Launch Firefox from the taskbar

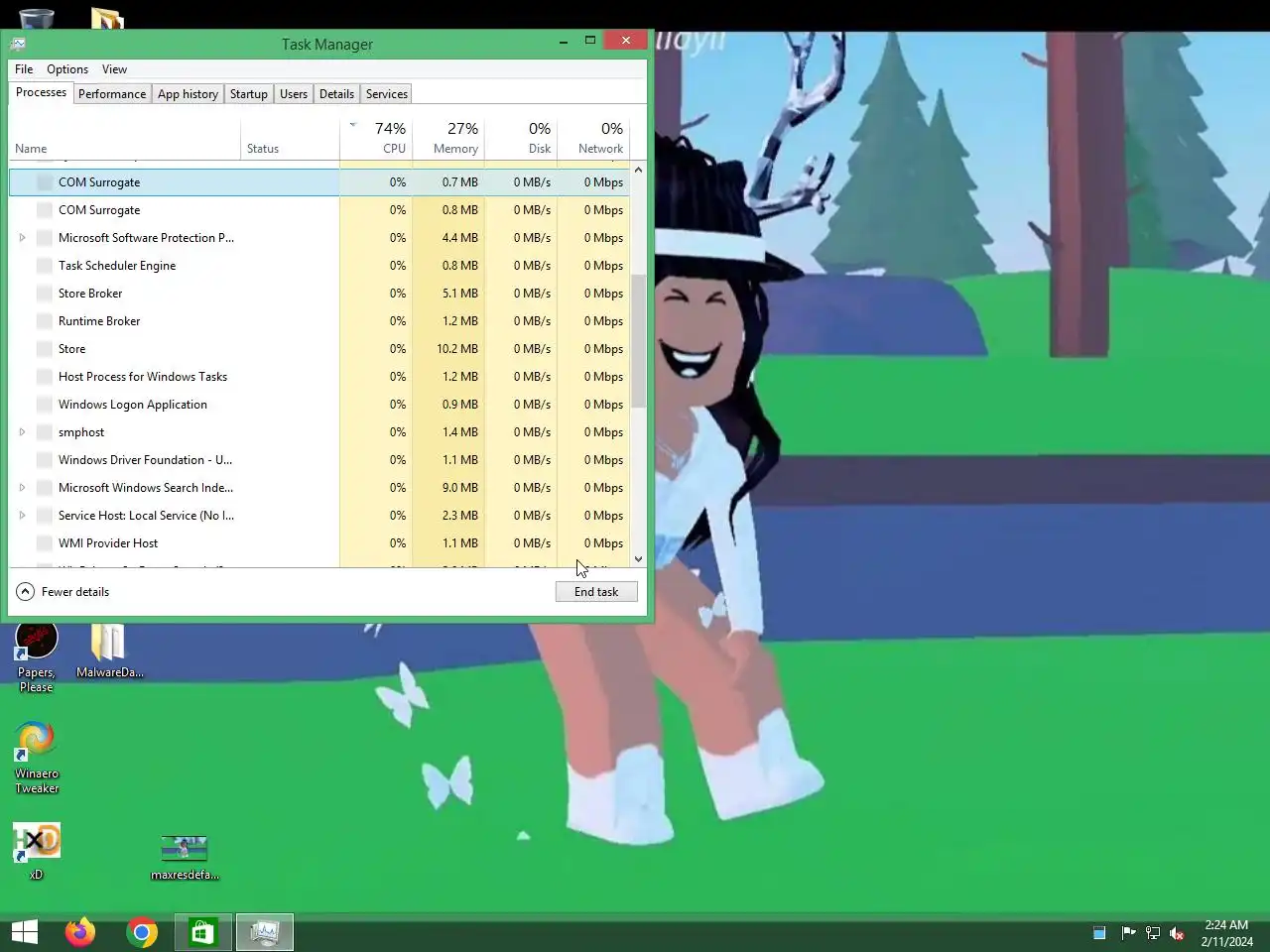(x=80, y=932)
